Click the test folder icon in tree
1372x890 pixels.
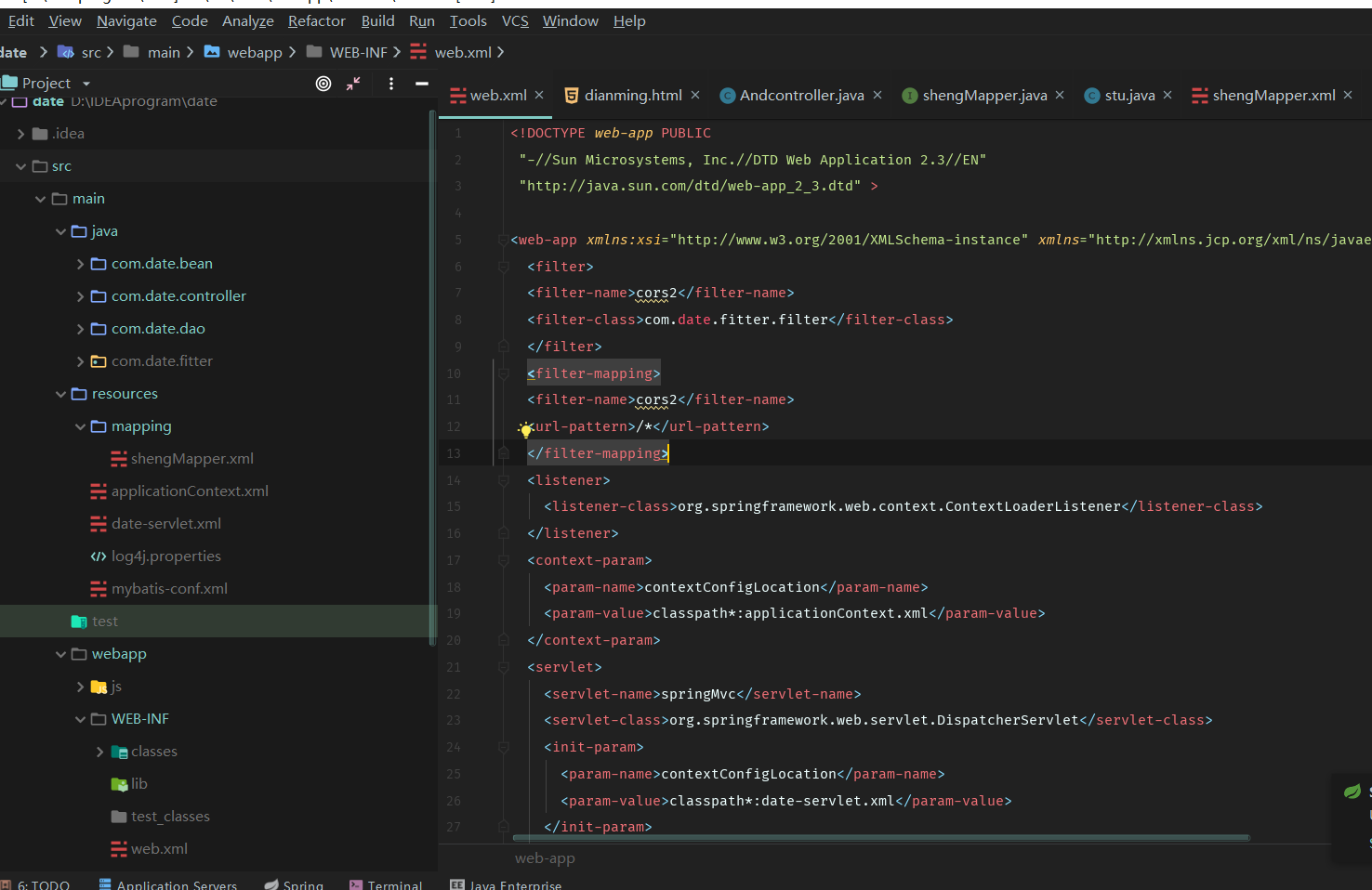point(79,622)
